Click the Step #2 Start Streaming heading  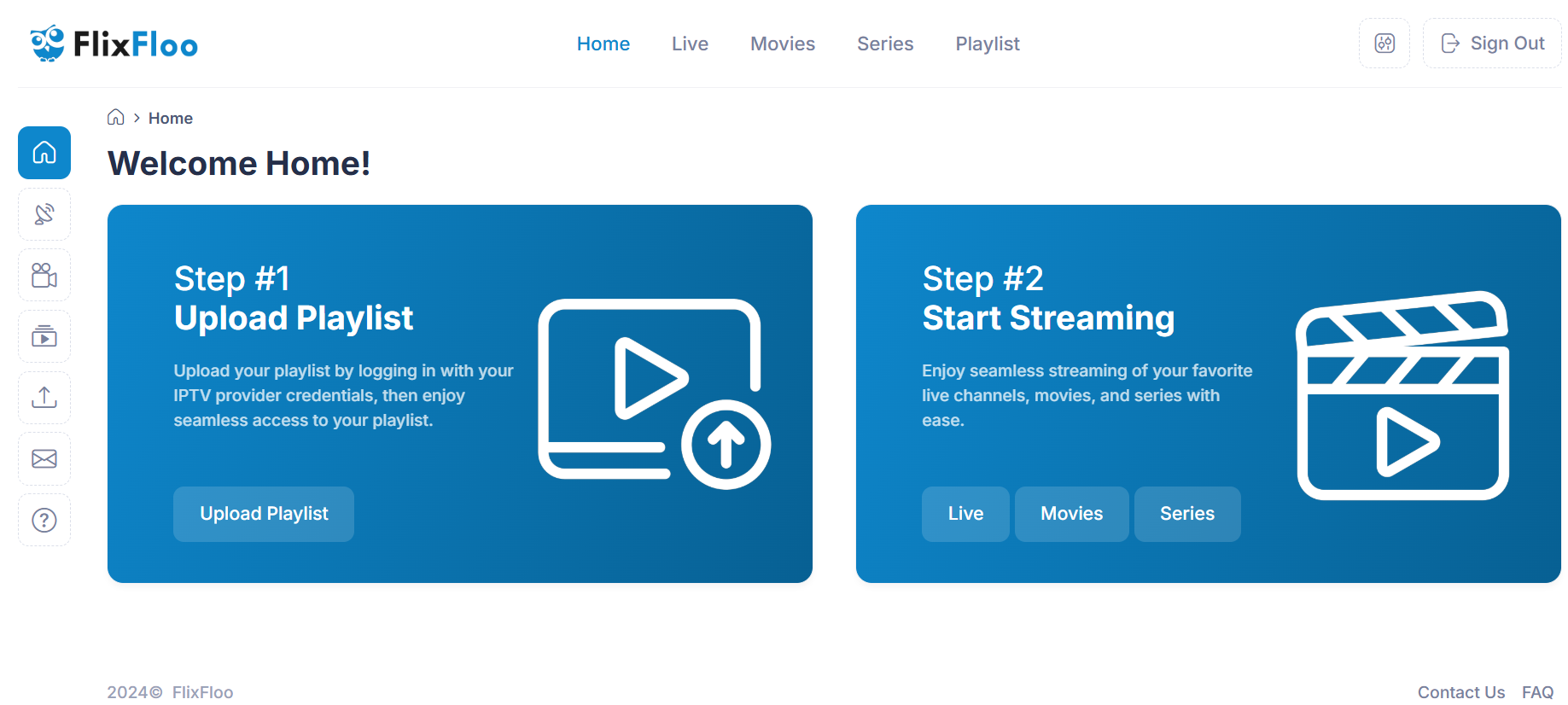tap(1048, 298)
